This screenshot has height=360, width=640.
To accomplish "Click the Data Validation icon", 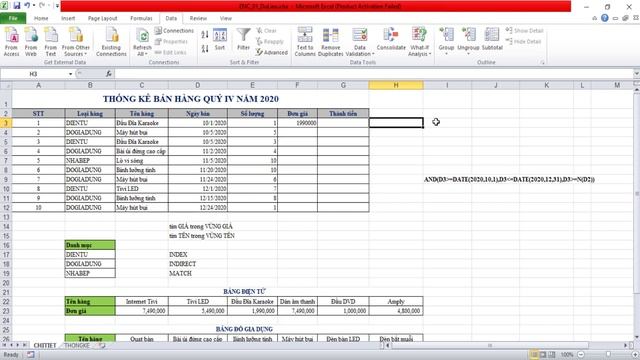I will click(x=360, y=36).
